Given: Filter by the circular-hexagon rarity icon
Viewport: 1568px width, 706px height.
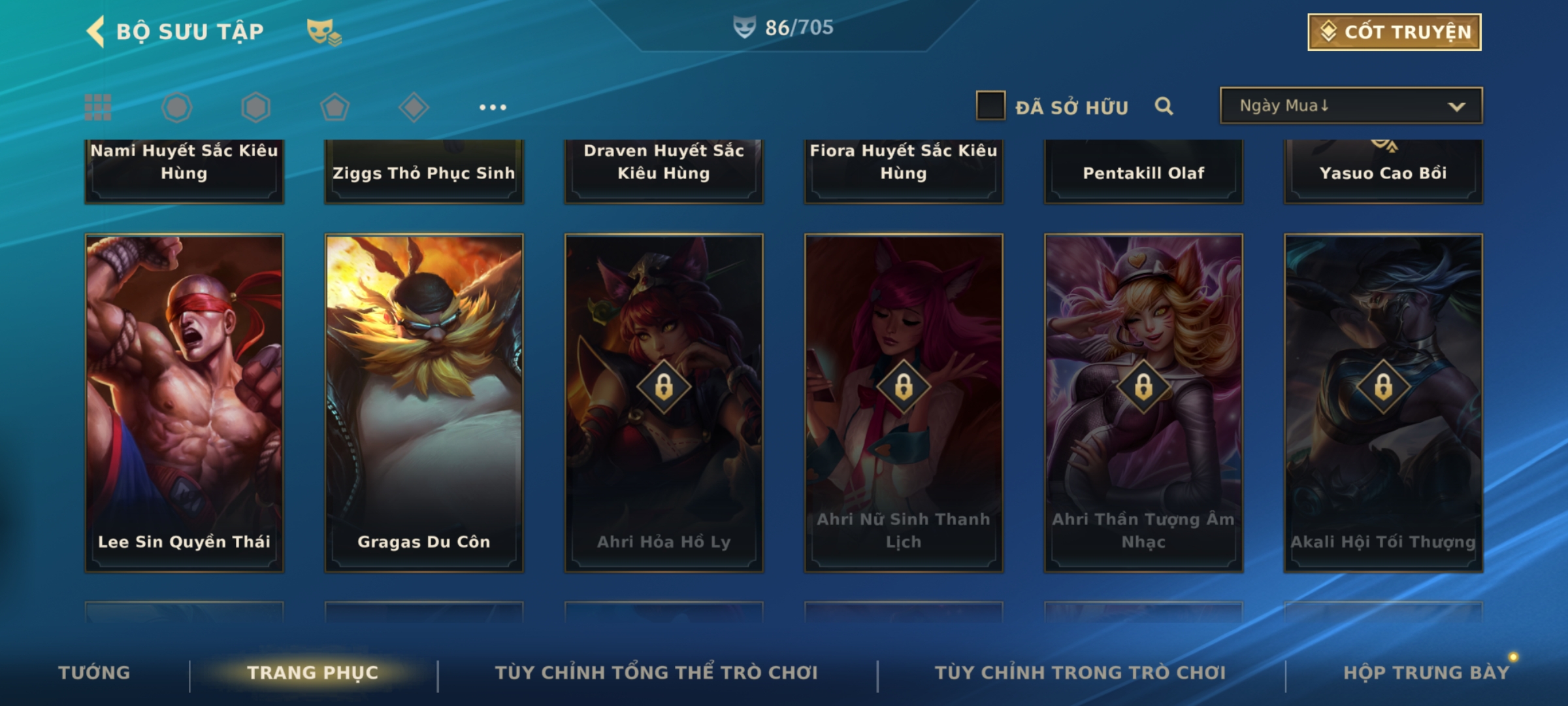Looking at the screenshot, I should click(177, 107).
